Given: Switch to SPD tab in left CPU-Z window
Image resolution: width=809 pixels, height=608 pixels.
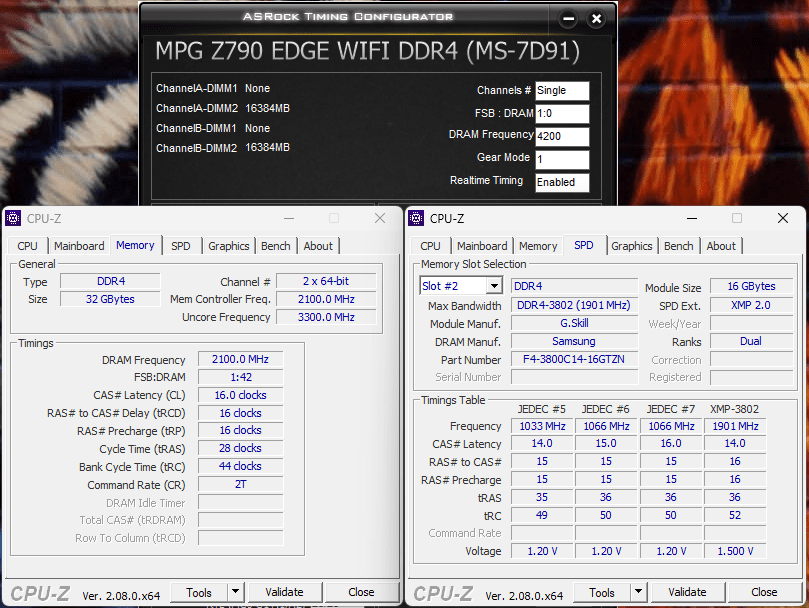Looking at the screenshot, I should (181, 246).
